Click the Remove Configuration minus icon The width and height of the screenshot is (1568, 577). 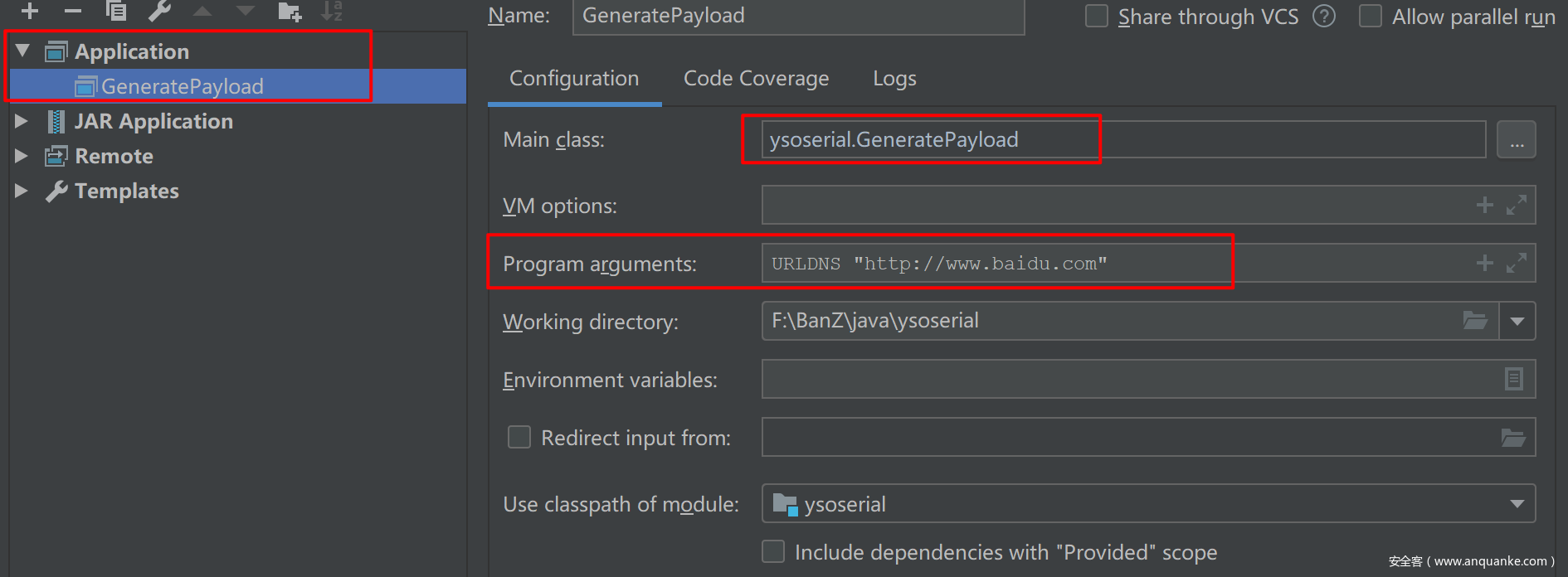[73, 11]
